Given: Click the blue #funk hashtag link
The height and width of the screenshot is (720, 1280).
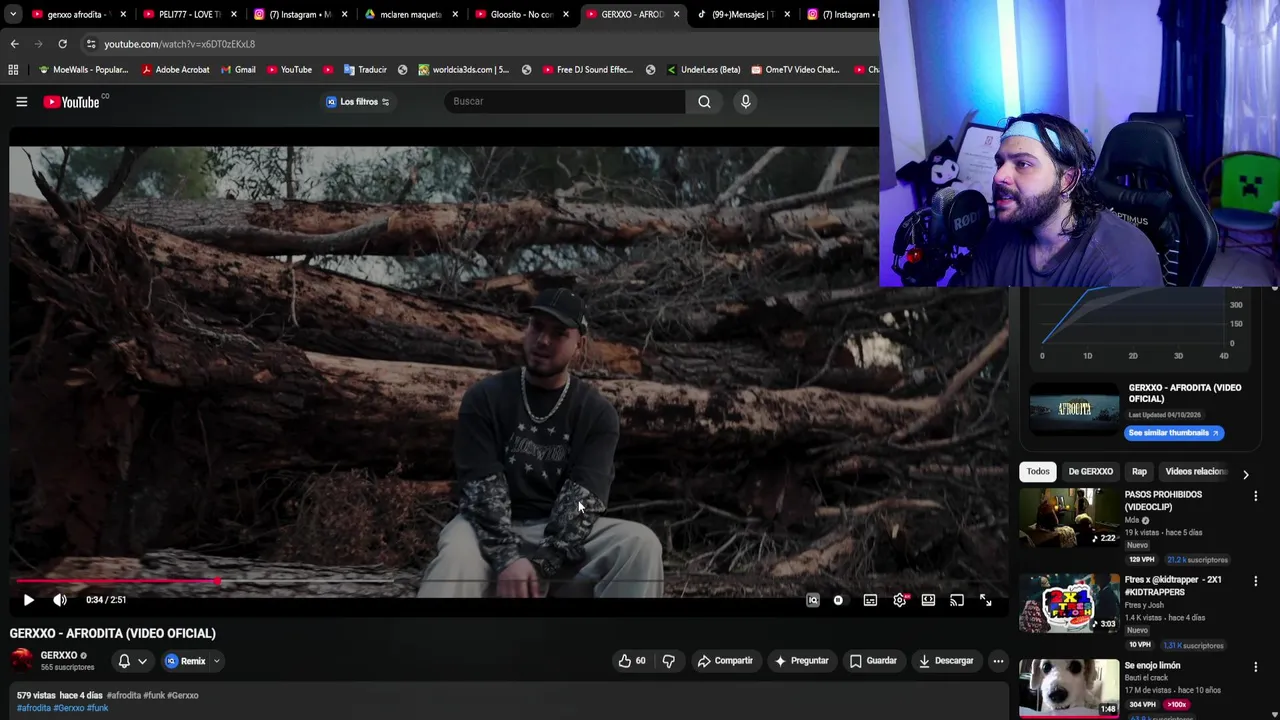Looking at the screenshot, I should point(97,708).
